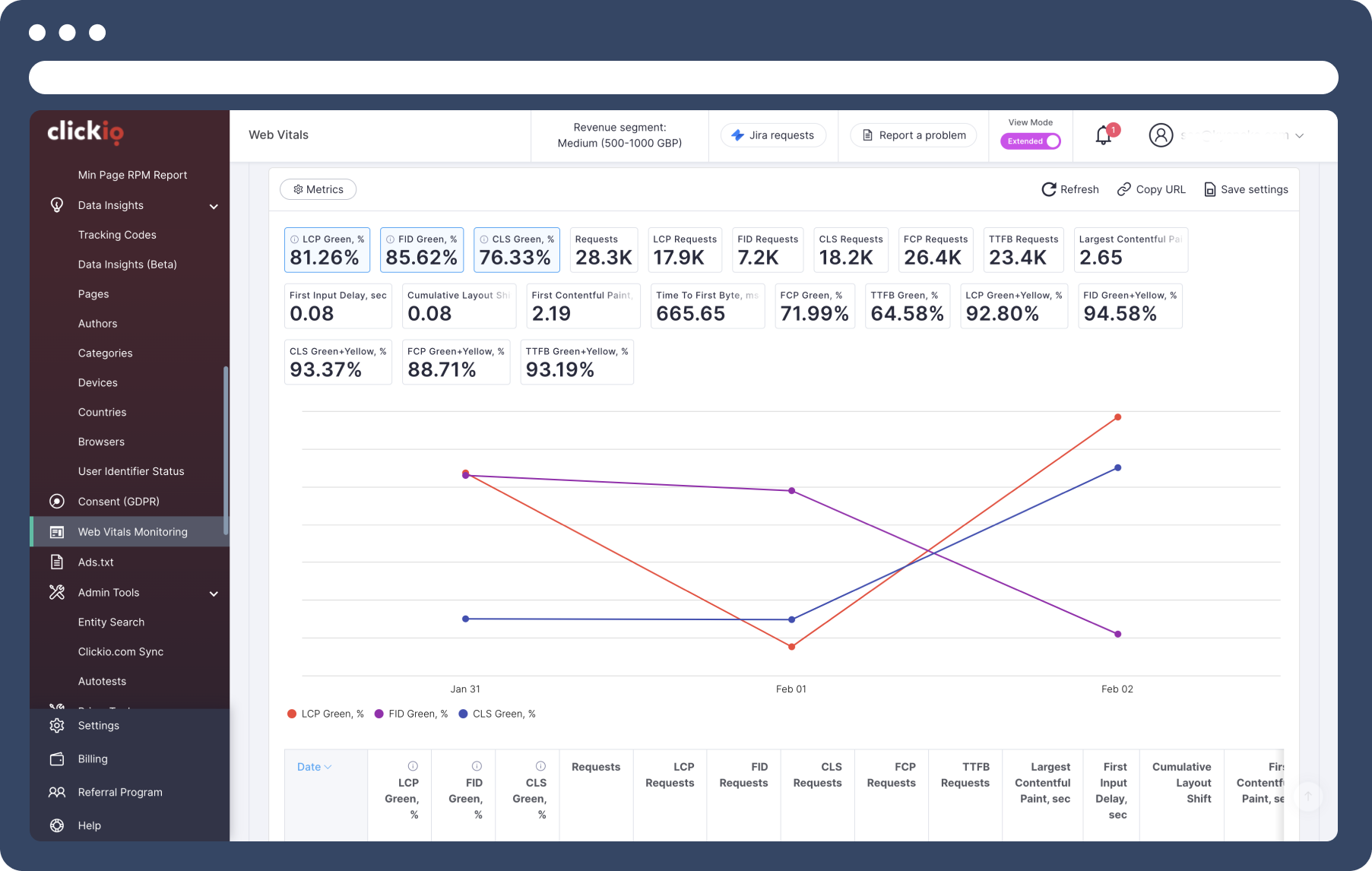Click the Save settings document icon
Viewport: 1372px width, 871px height.
tap(1209, 189)
